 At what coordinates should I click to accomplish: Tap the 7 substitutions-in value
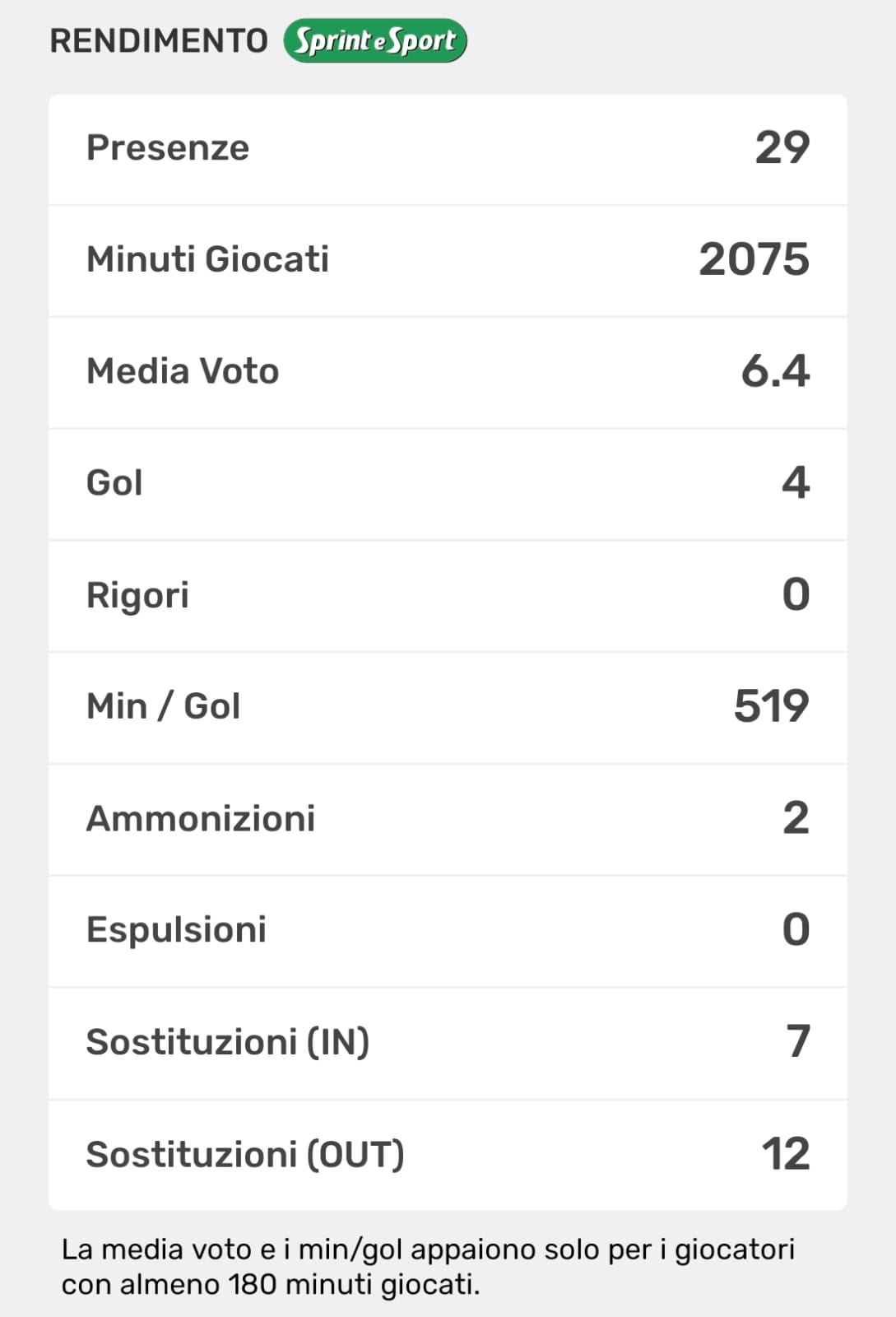798,1042
